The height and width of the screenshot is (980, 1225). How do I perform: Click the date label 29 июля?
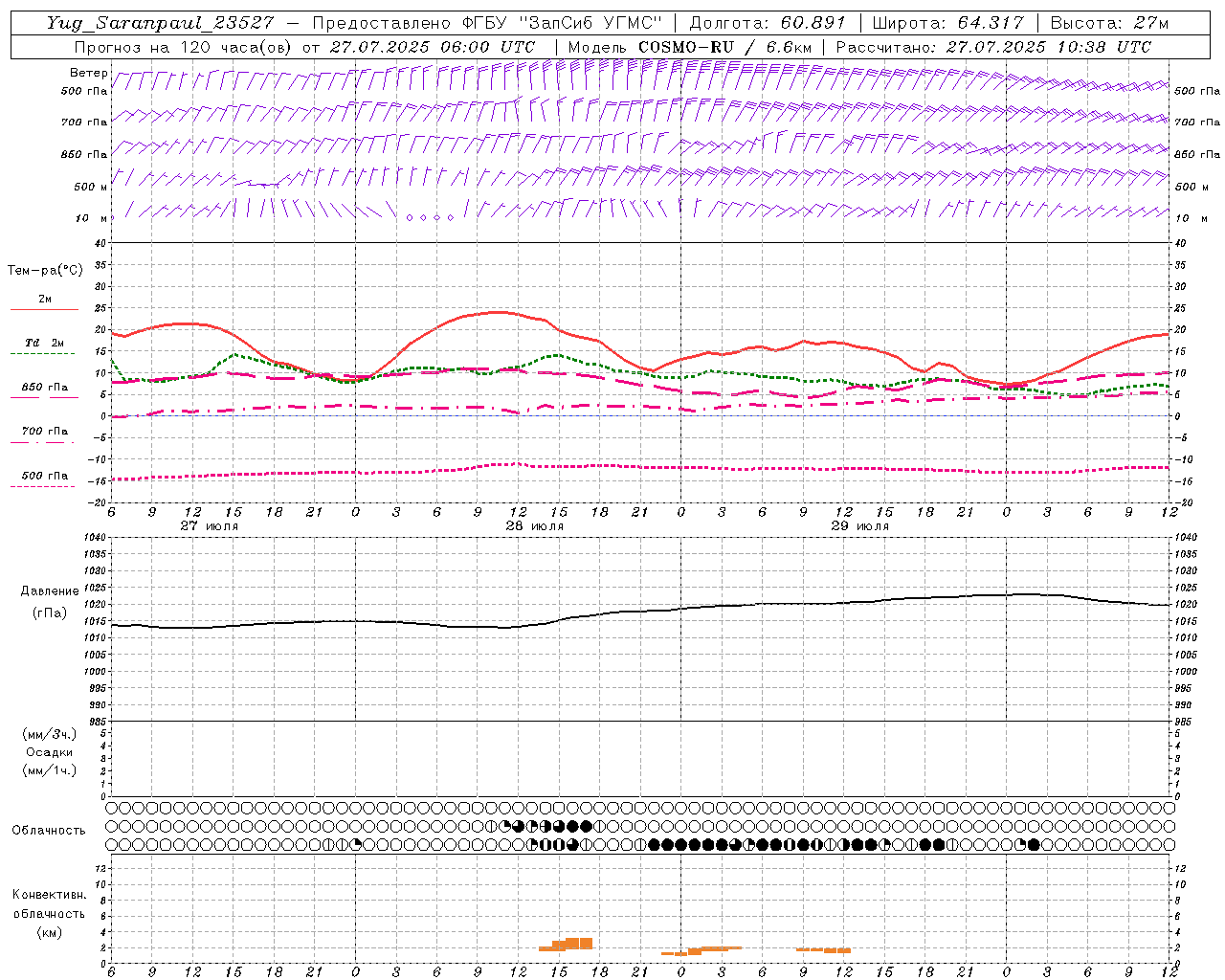point(859,526)
